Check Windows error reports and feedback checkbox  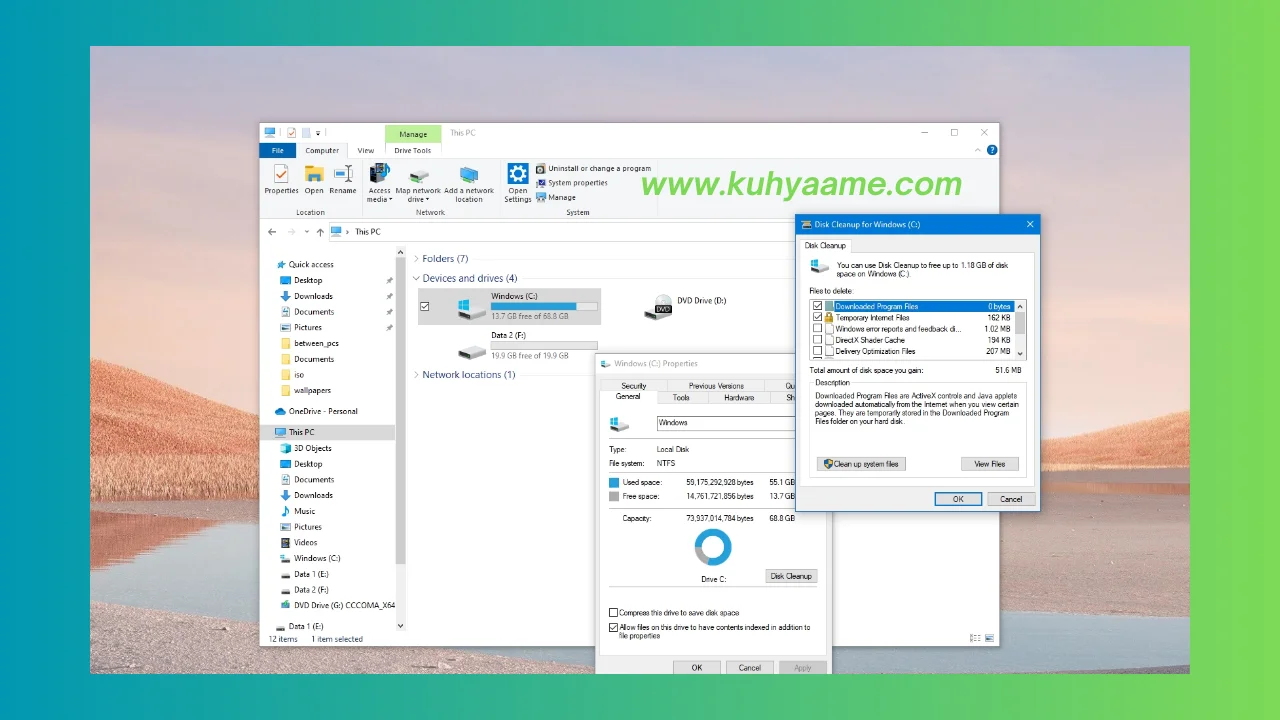817,328
